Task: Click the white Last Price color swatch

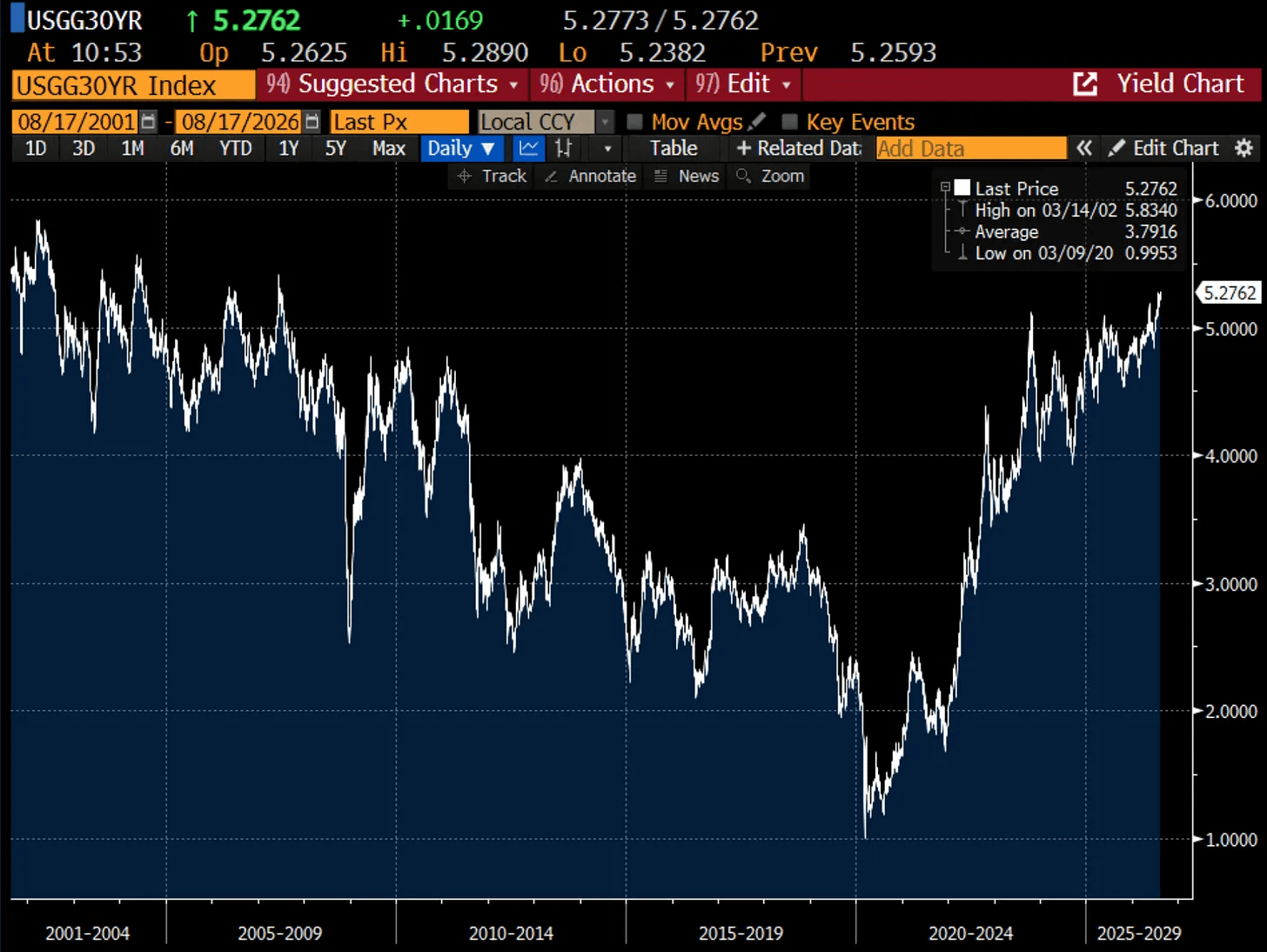Action: 962,188
